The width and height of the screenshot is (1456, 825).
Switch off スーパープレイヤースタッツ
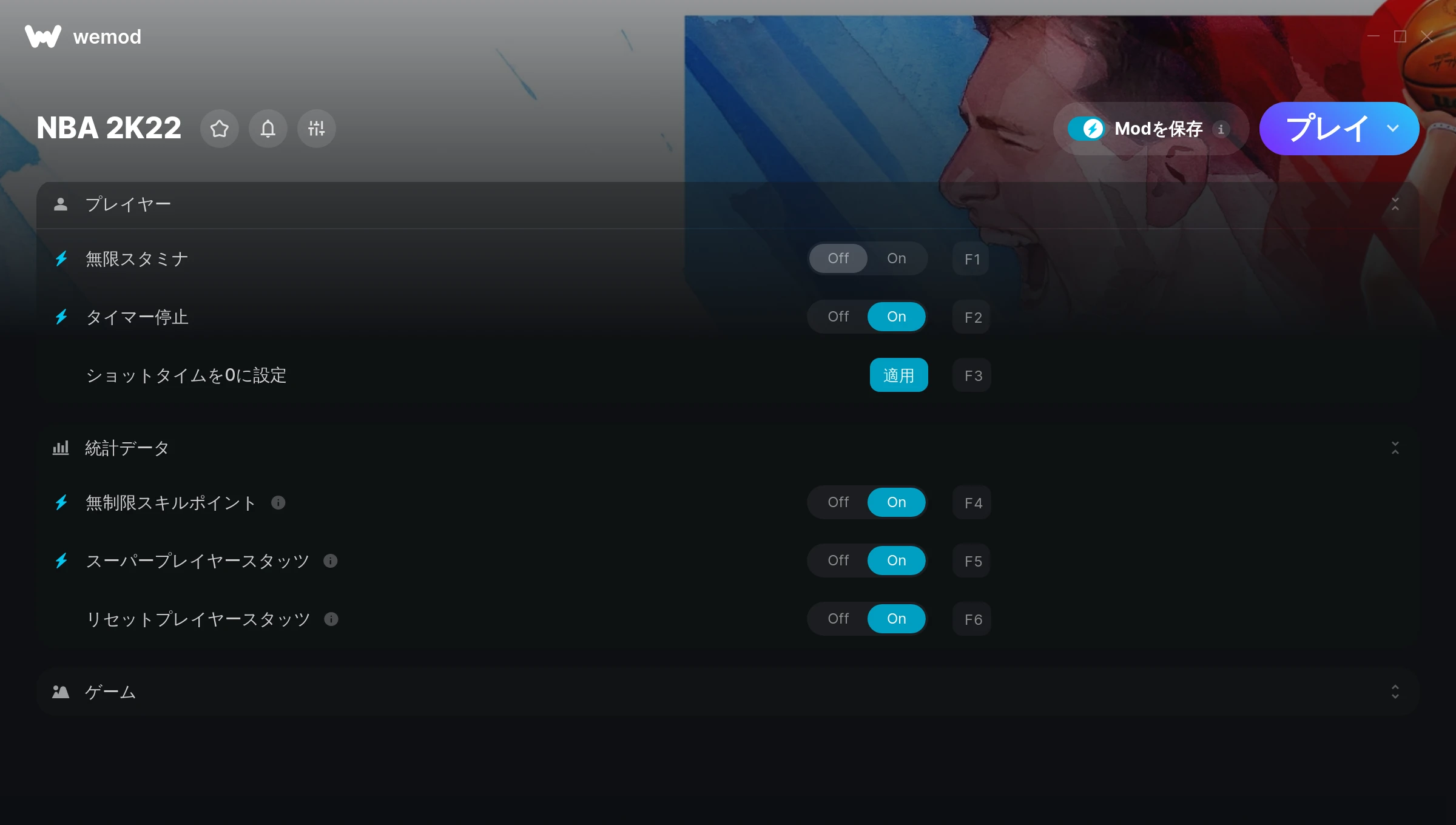838,561
